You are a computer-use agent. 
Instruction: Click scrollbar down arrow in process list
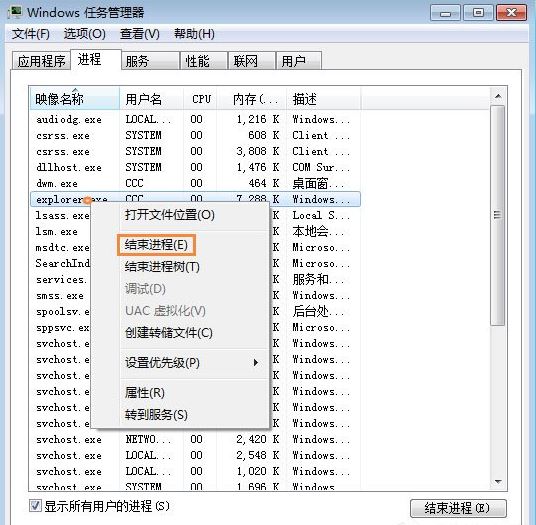[498, 482]
